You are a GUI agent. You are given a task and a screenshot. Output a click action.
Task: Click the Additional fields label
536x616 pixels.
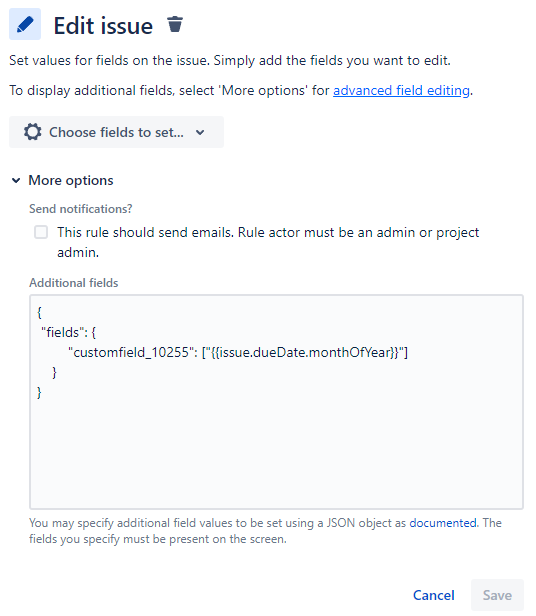coord(73,283)
